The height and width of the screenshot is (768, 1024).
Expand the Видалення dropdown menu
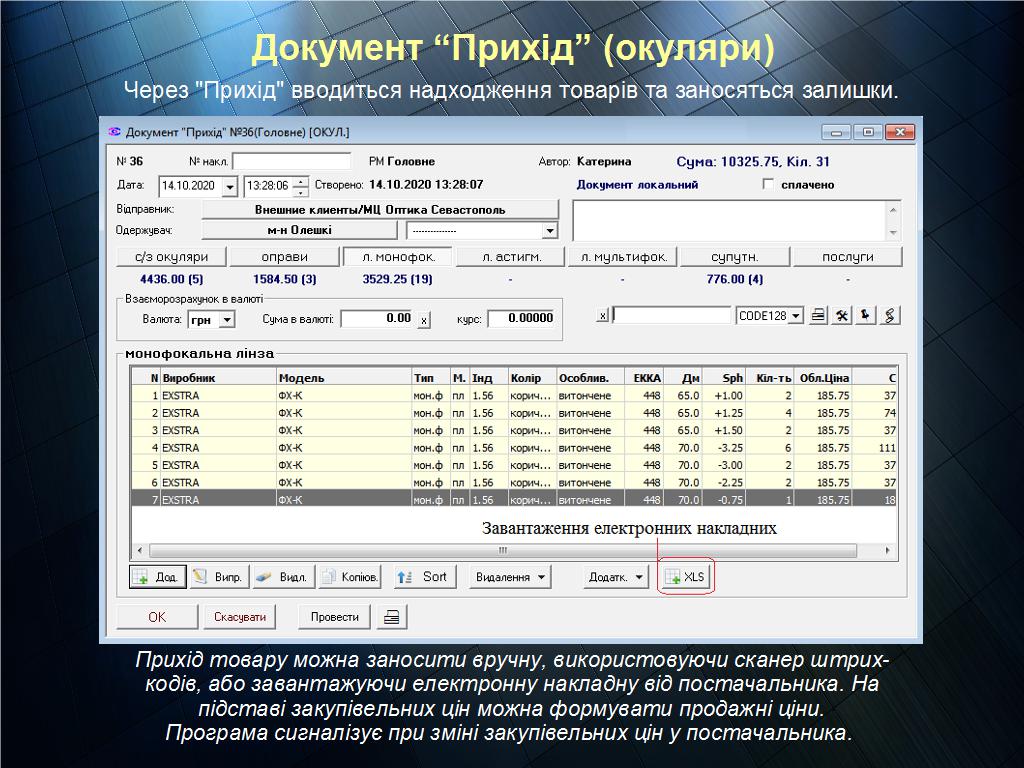click(512, 577)
